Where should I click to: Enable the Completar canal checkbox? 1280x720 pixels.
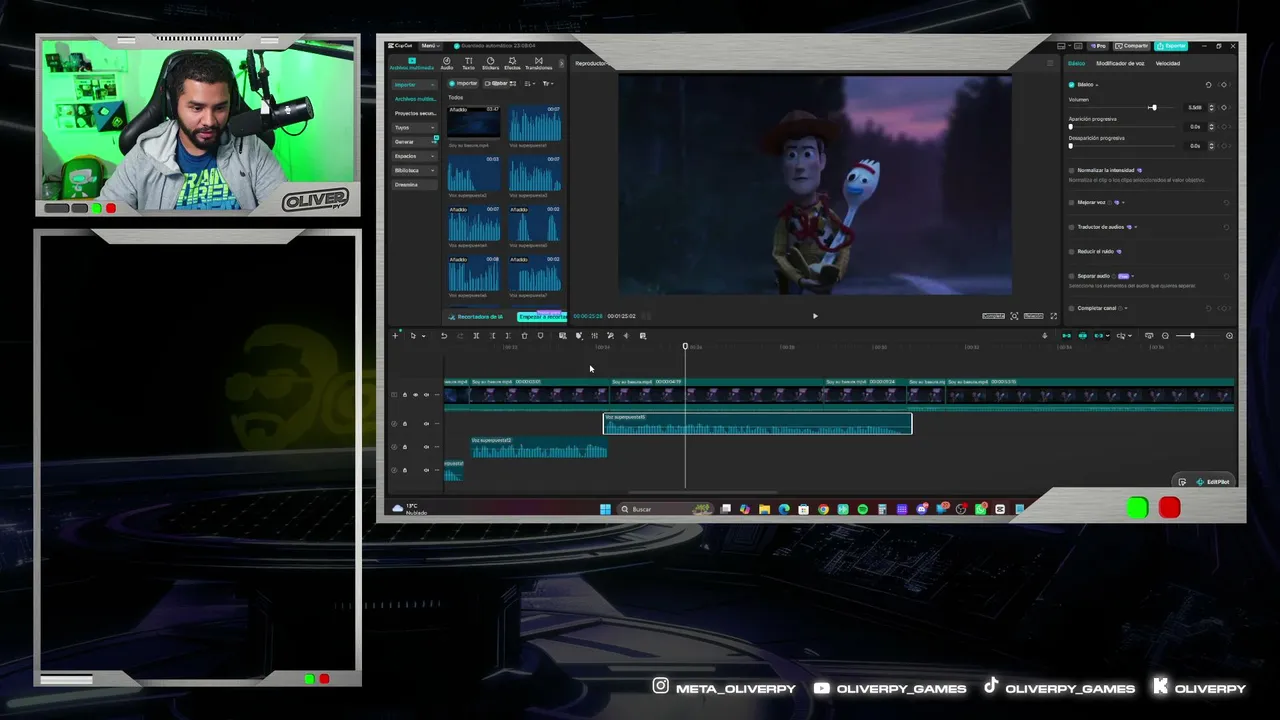[x=1071, y=308]
